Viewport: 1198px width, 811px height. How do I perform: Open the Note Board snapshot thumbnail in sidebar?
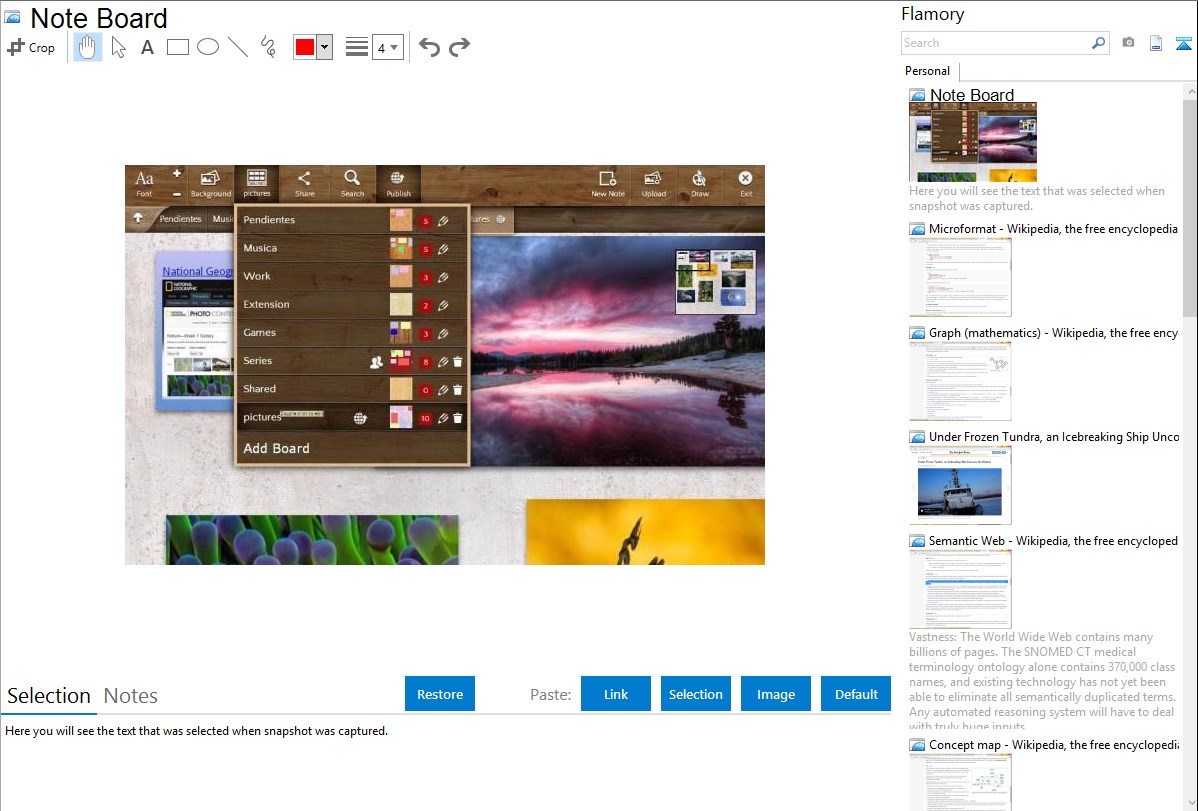coord(973,143)
